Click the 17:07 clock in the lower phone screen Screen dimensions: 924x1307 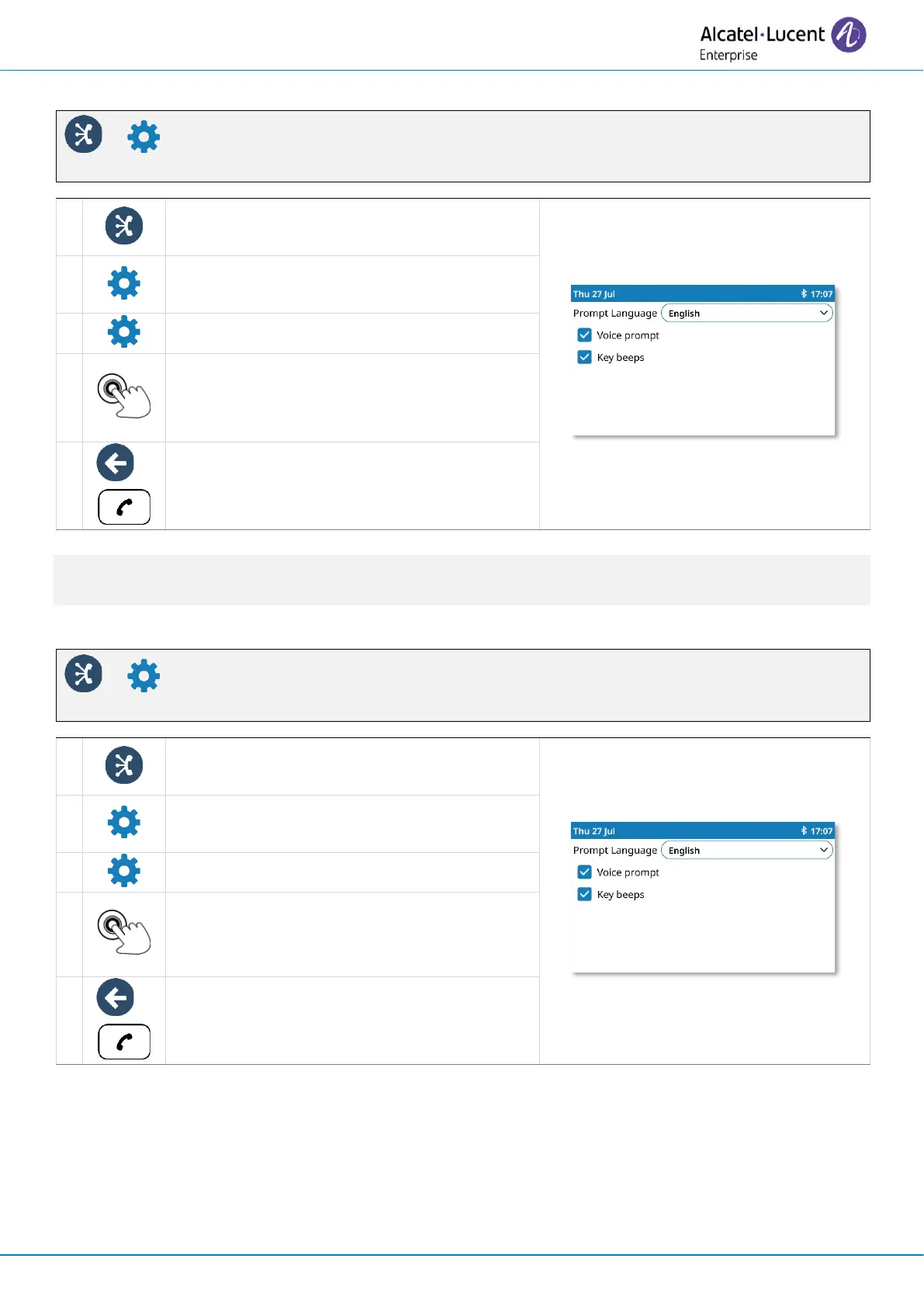(x=822, y=831)
